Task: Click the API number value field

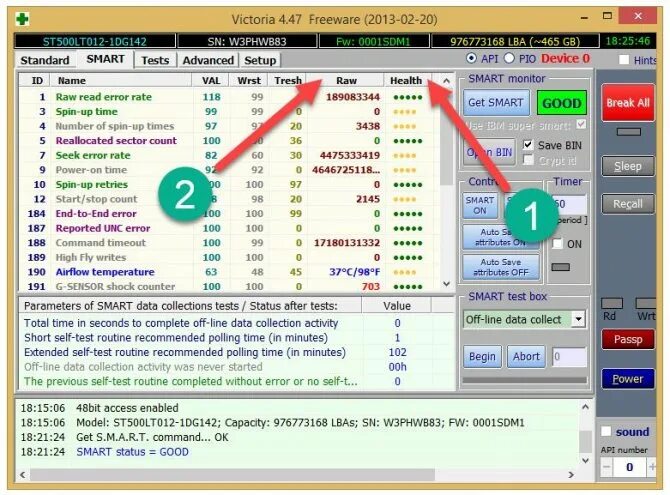Action: coord(629,467)
